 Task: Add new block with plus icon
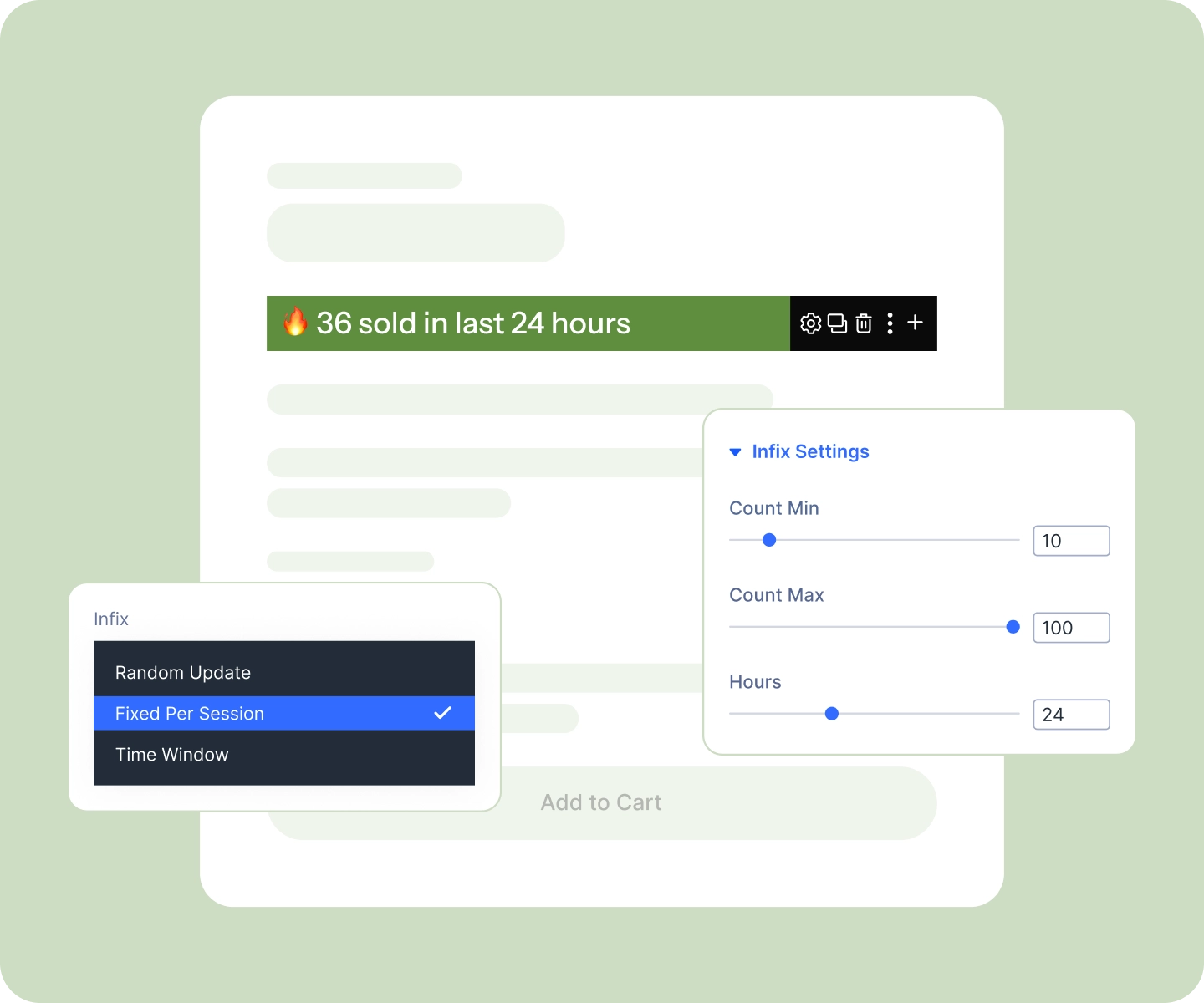coord(916,323)
